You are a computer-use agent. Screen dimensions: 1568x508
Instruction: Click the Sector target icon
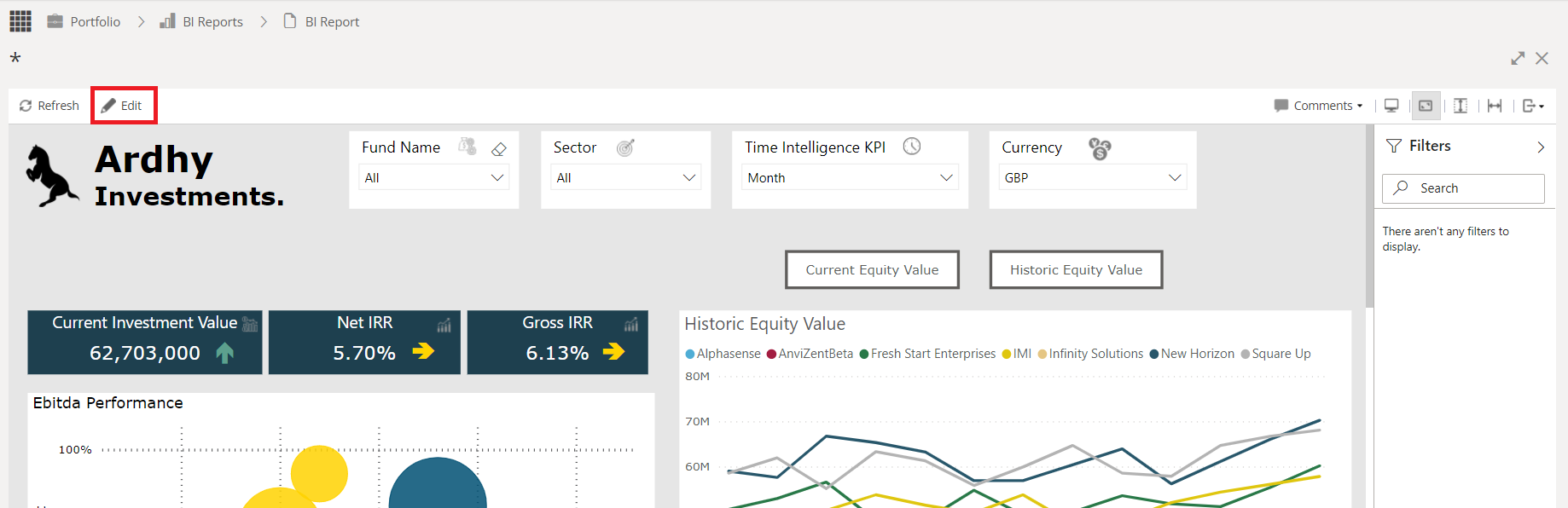(625, 147)
